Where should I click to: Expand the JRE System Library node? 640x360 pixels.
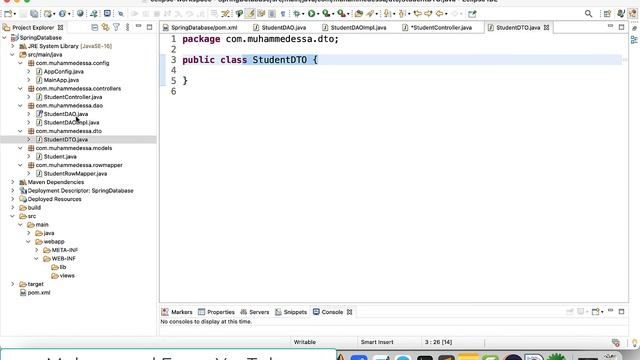13,46
